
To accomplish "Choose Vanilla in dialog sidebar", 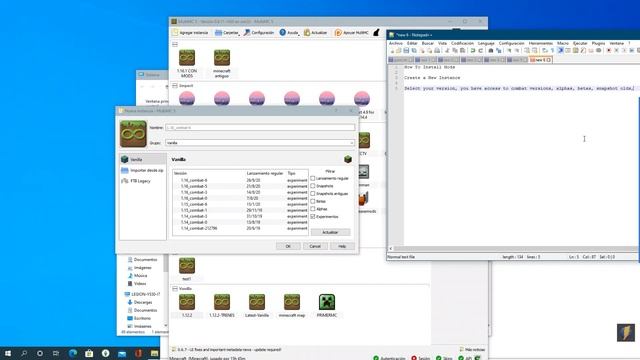I will pos(143,160).
